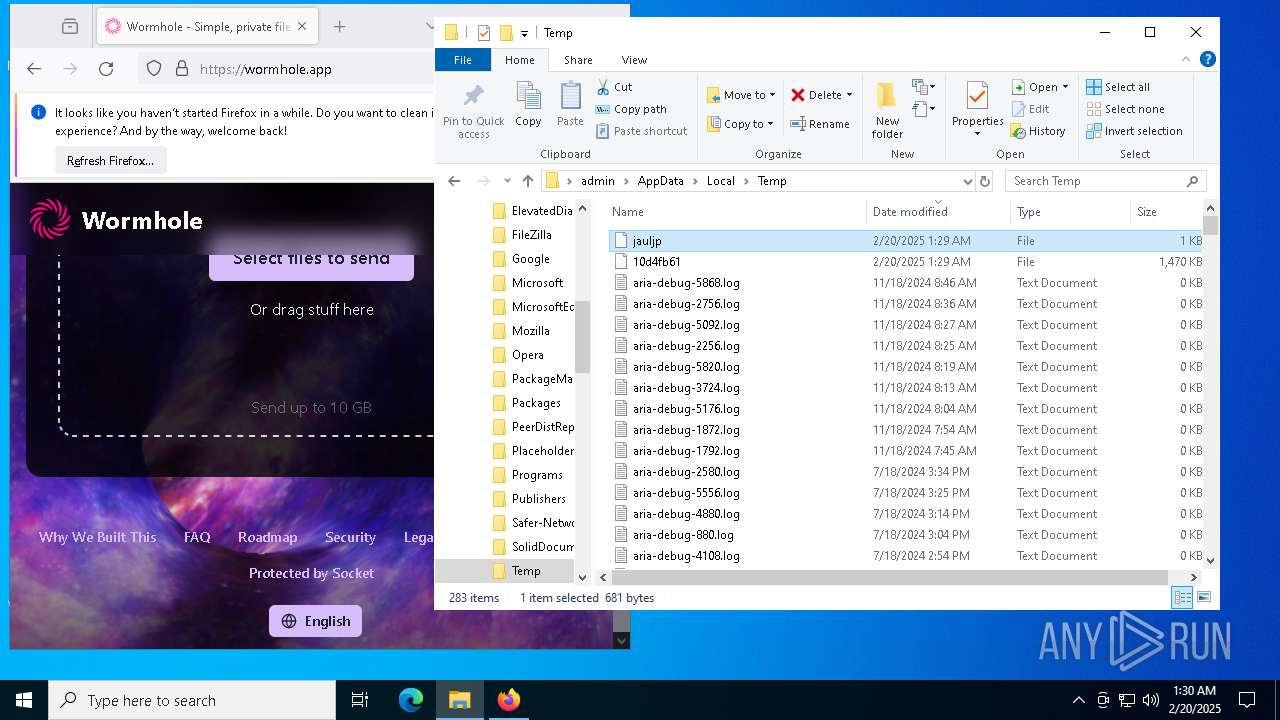Screen dimensions: 1280x720
Task: Click Firefox tracking protection shield icon
Action: click(154, 69)
